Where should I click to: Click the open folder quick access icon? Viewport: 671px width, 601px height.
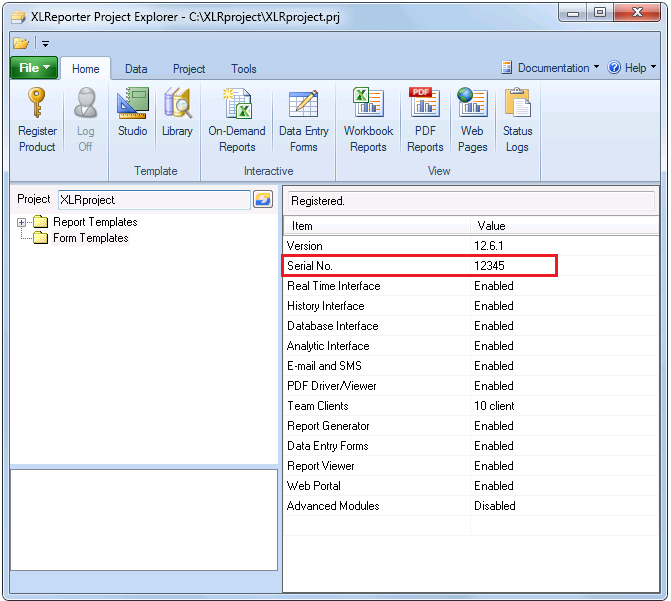21,43
